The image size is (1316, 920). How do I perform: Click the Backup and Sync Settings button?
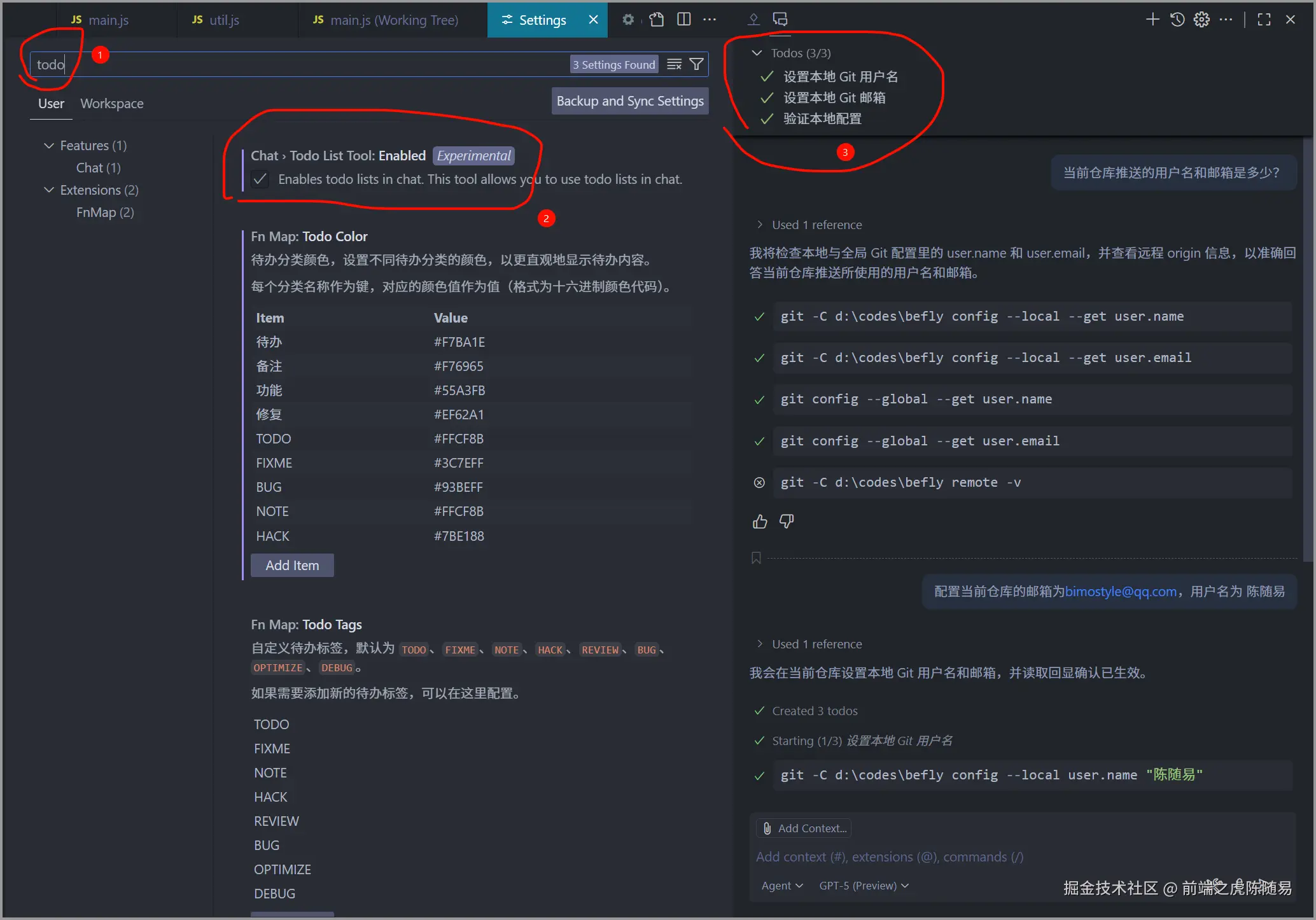(x=629, y=101)
